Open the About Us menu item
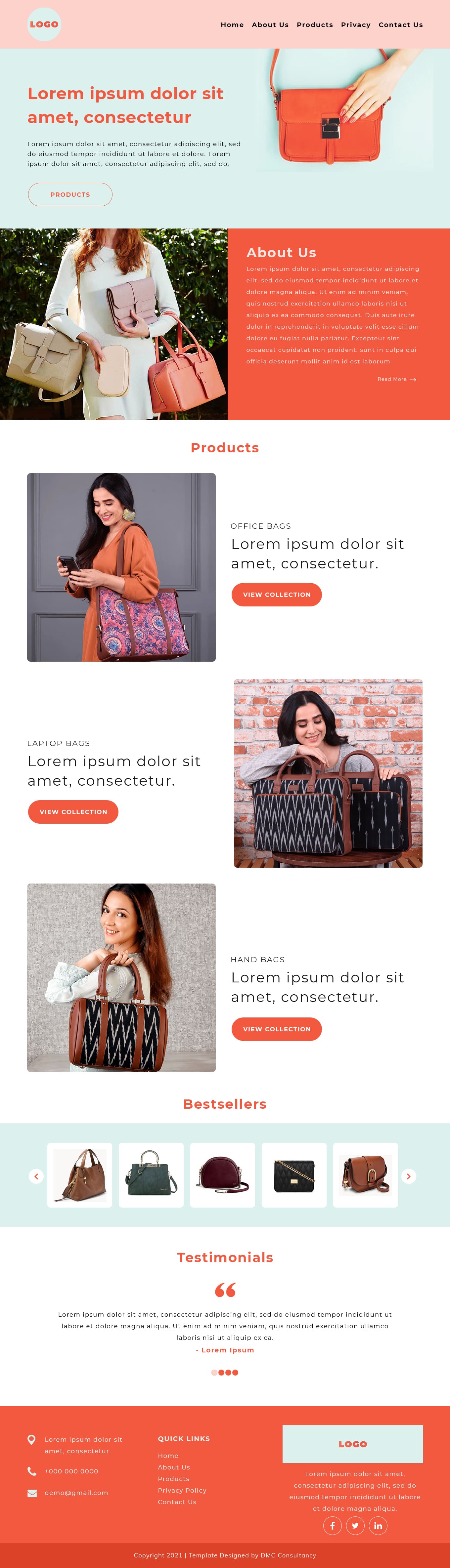 [x=270, y=25]
